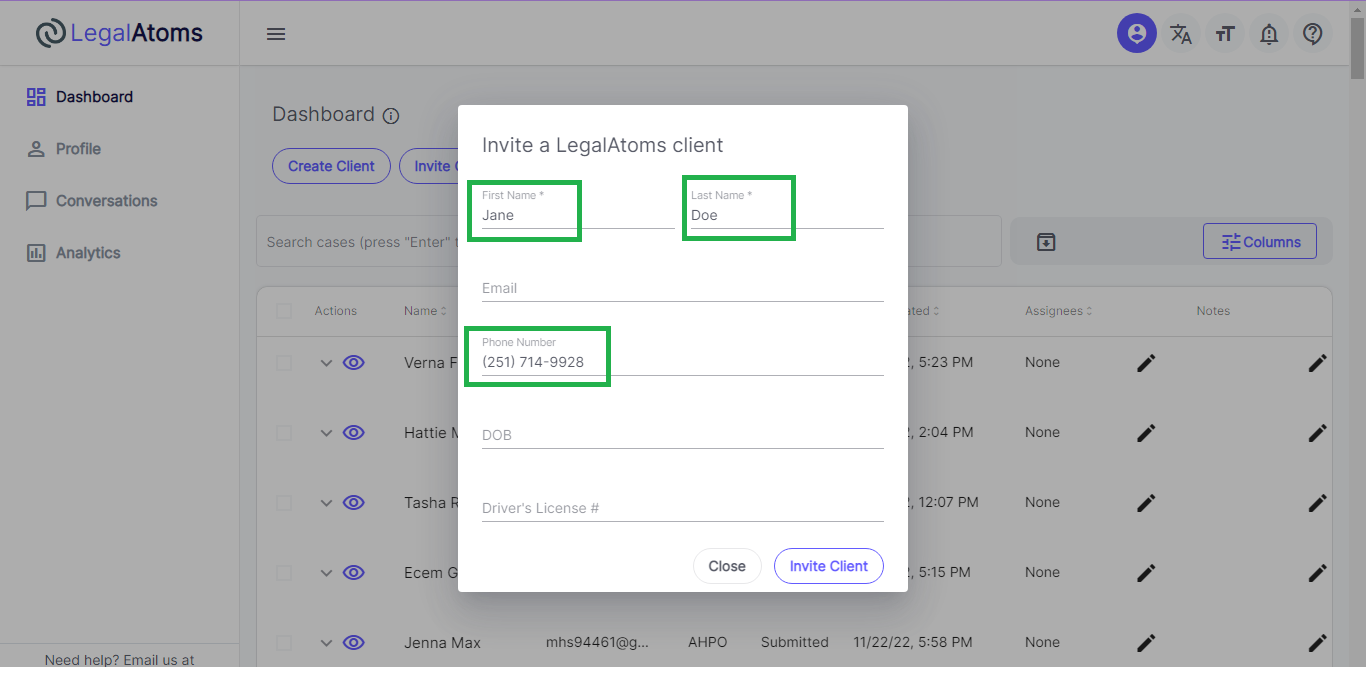Screen dimensions: 1366x698
Task: Open Profile in the sidebar
Action: (x=64, y=149)
